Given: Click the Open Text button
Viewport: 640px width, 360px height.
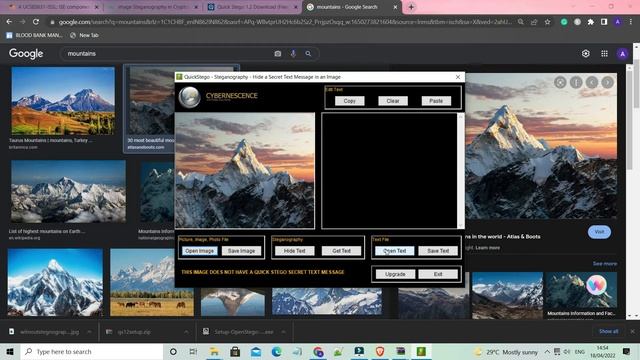Looking at the screenshot, I should click(394, 251).
